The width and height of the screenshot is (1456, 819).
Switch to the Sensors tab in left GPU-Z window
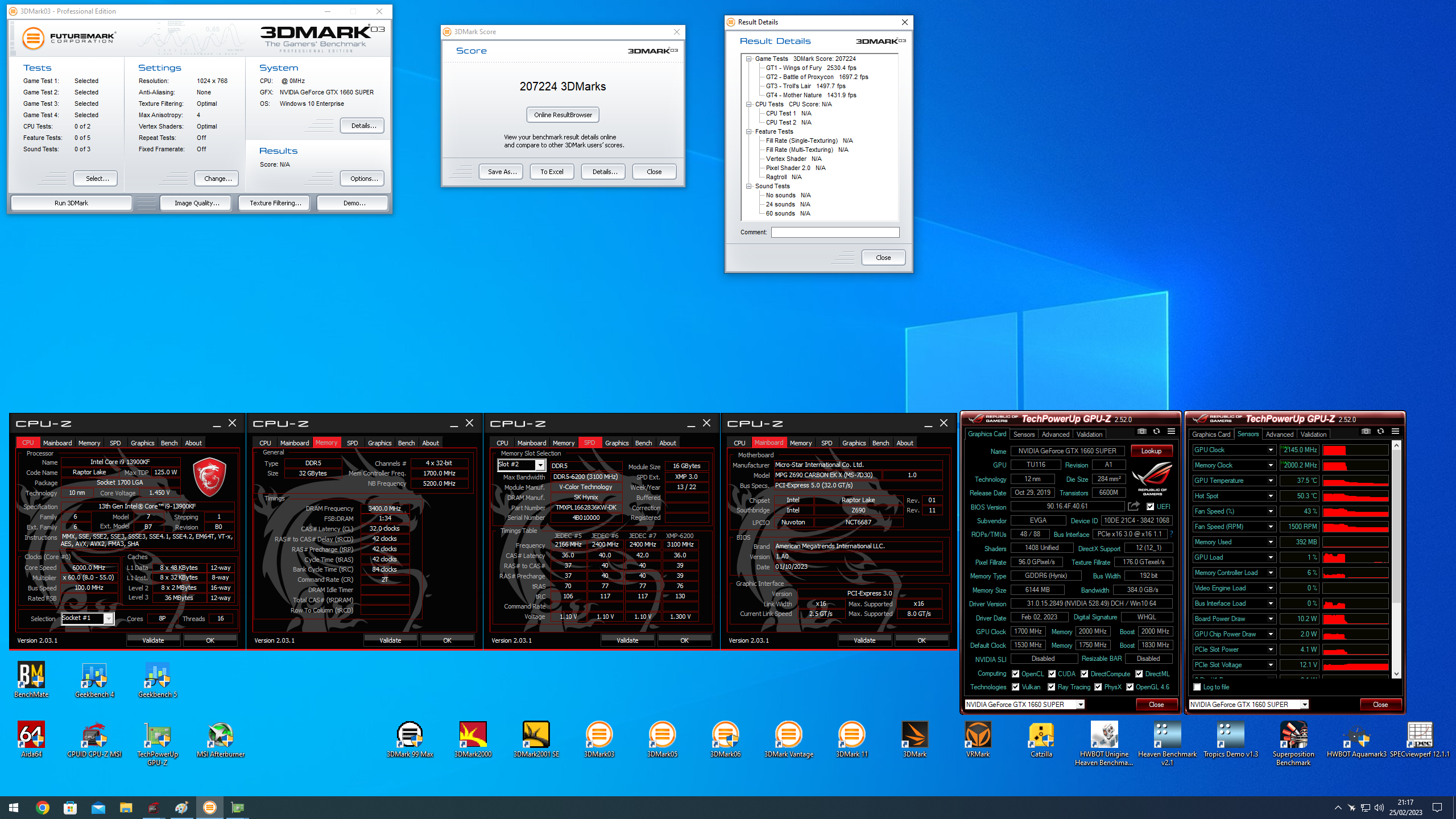pos(1024,435)
